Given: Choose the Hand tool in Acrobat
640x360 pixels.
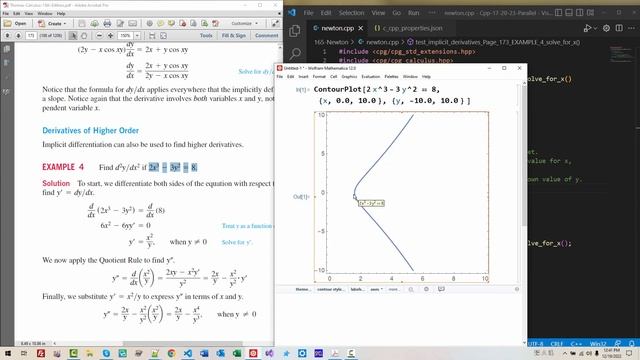Looking at the screenshot, I should click(x=84, y=36).
